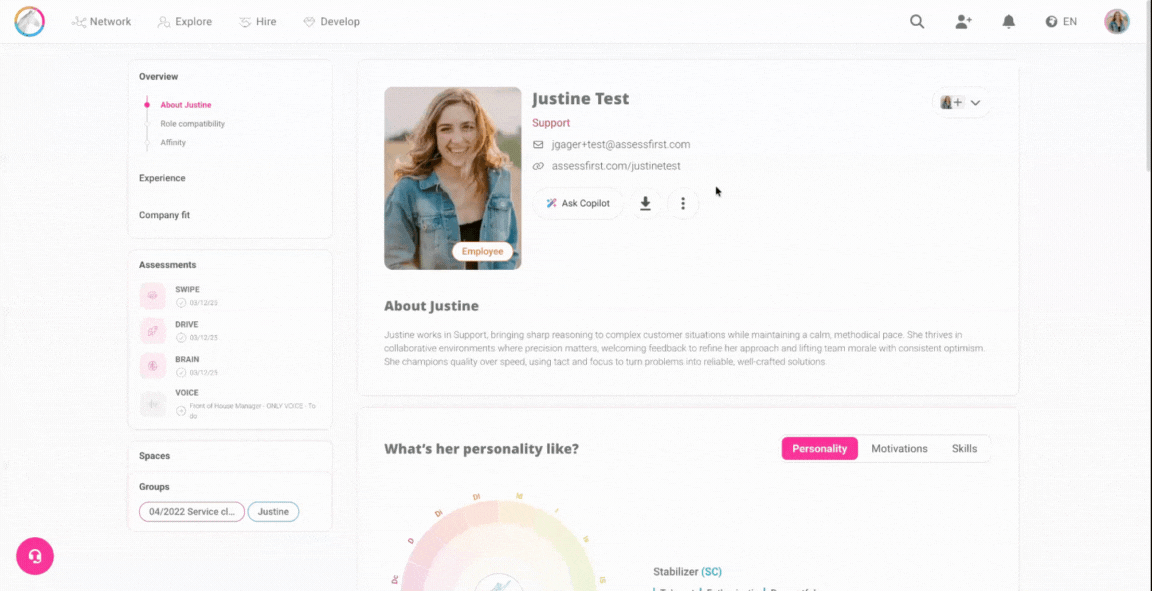This screenshot has width=1152, height=591.
Task: Click the add user icon in header
Action: pyautogui.click(x=963, y=21)
